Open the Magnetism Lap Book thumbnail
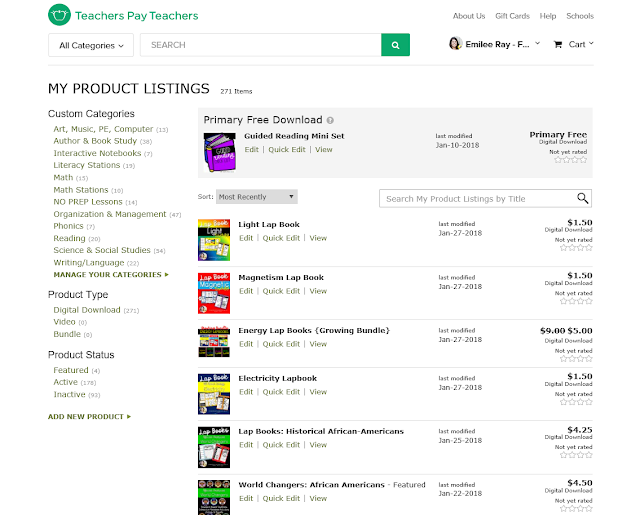Screen dimensions: 640x515 click(x=214, y=293)
